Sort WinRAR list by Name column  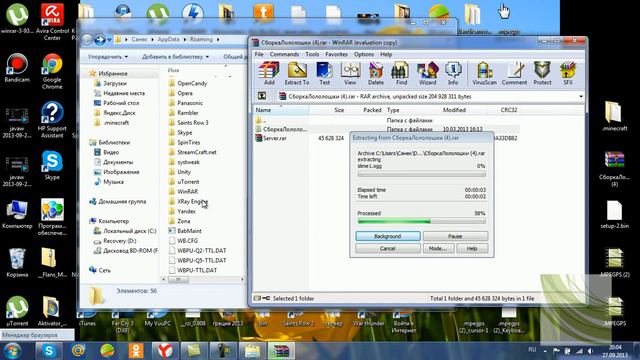click(281, 110)
